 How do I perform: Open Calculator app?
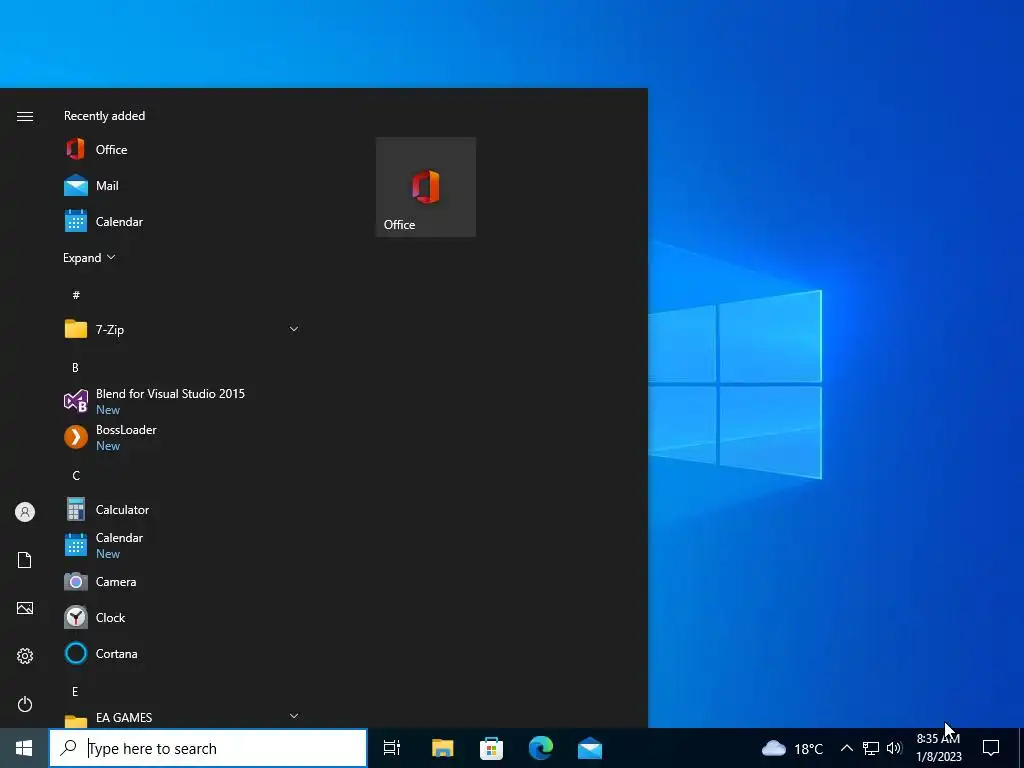(x=183, y=509)
